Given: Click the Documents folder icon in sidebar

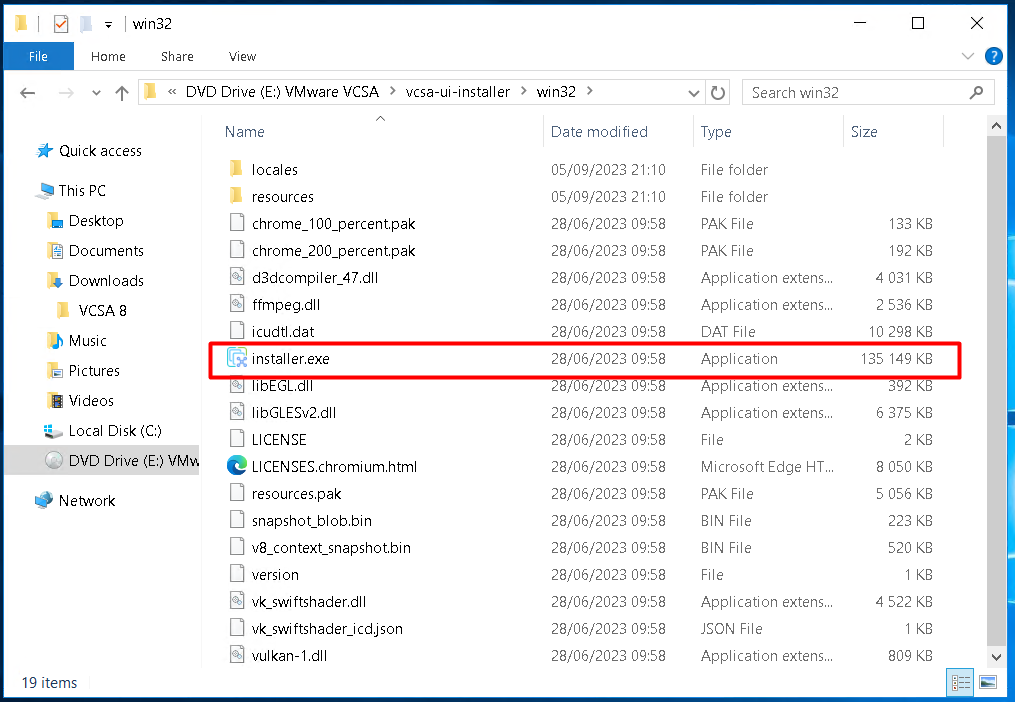Looking at the screenshot, I should [55, 251].
